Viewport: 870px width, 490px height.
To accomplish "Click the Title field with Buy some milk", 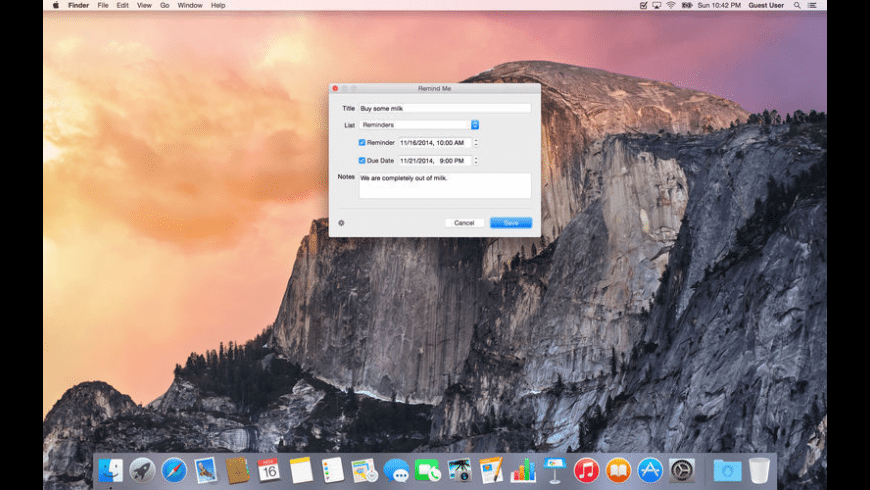I will (x=445, y=108).
